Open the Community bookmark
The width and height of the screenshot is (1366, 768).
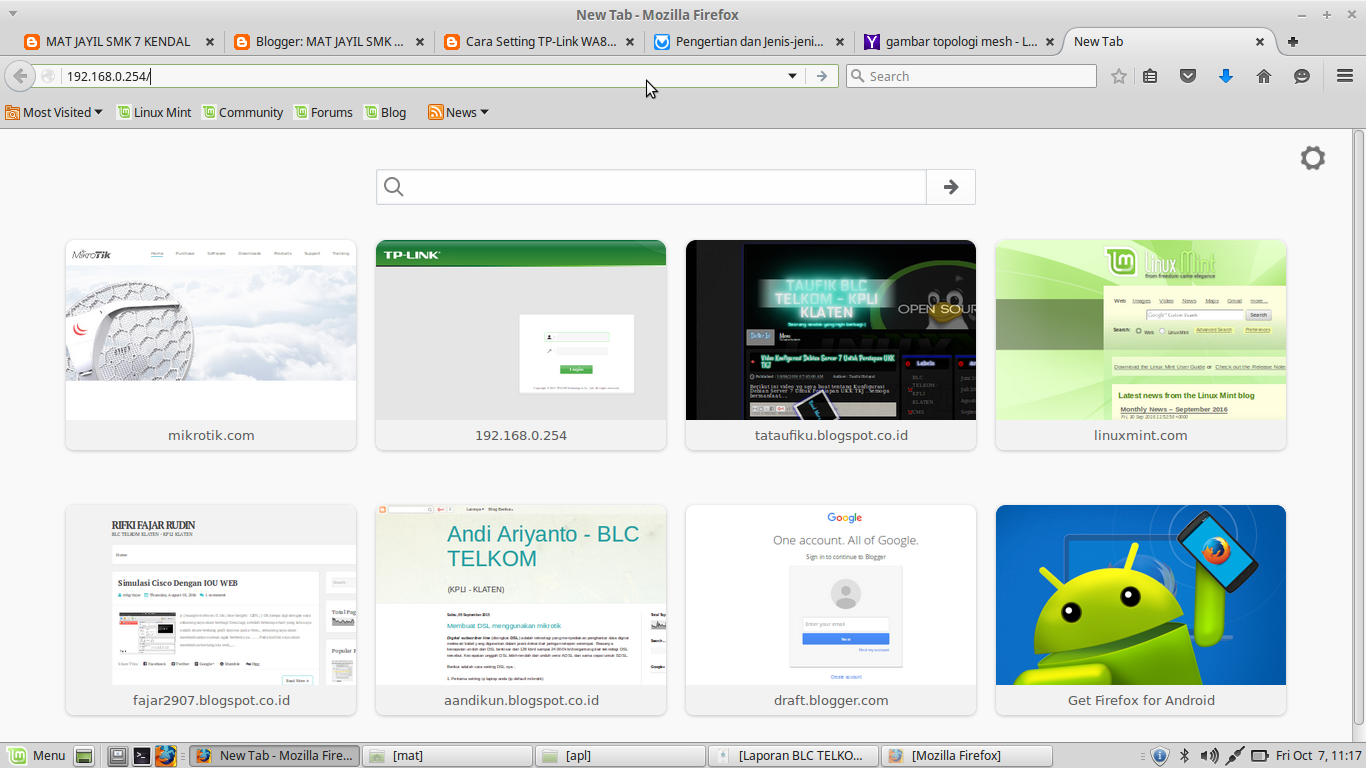point(243,113)
